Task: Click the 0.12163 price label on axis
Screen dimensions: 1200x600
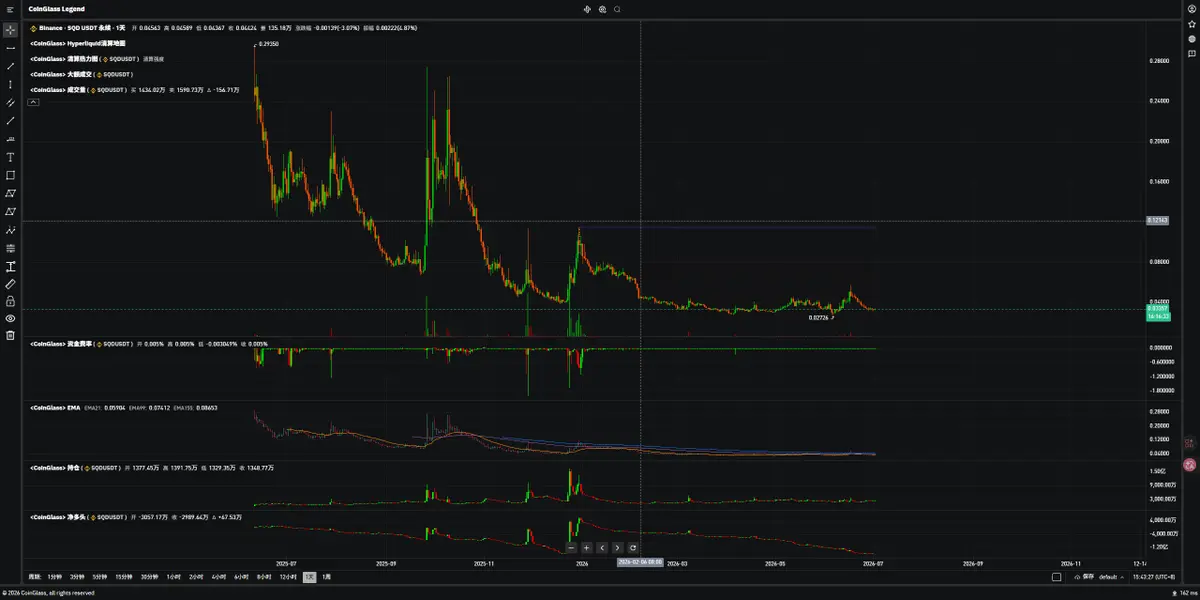Action: (1159, 220)
